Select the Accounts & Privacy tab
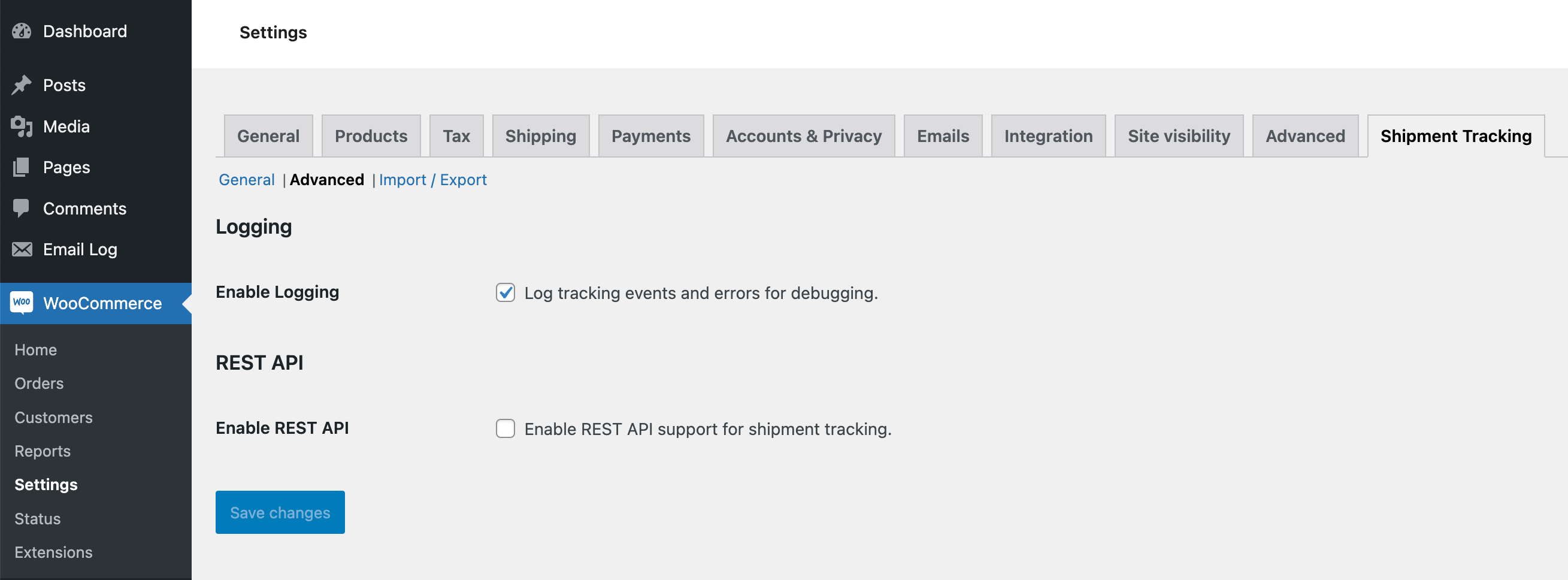1568x580 pixels. point(804,136)
